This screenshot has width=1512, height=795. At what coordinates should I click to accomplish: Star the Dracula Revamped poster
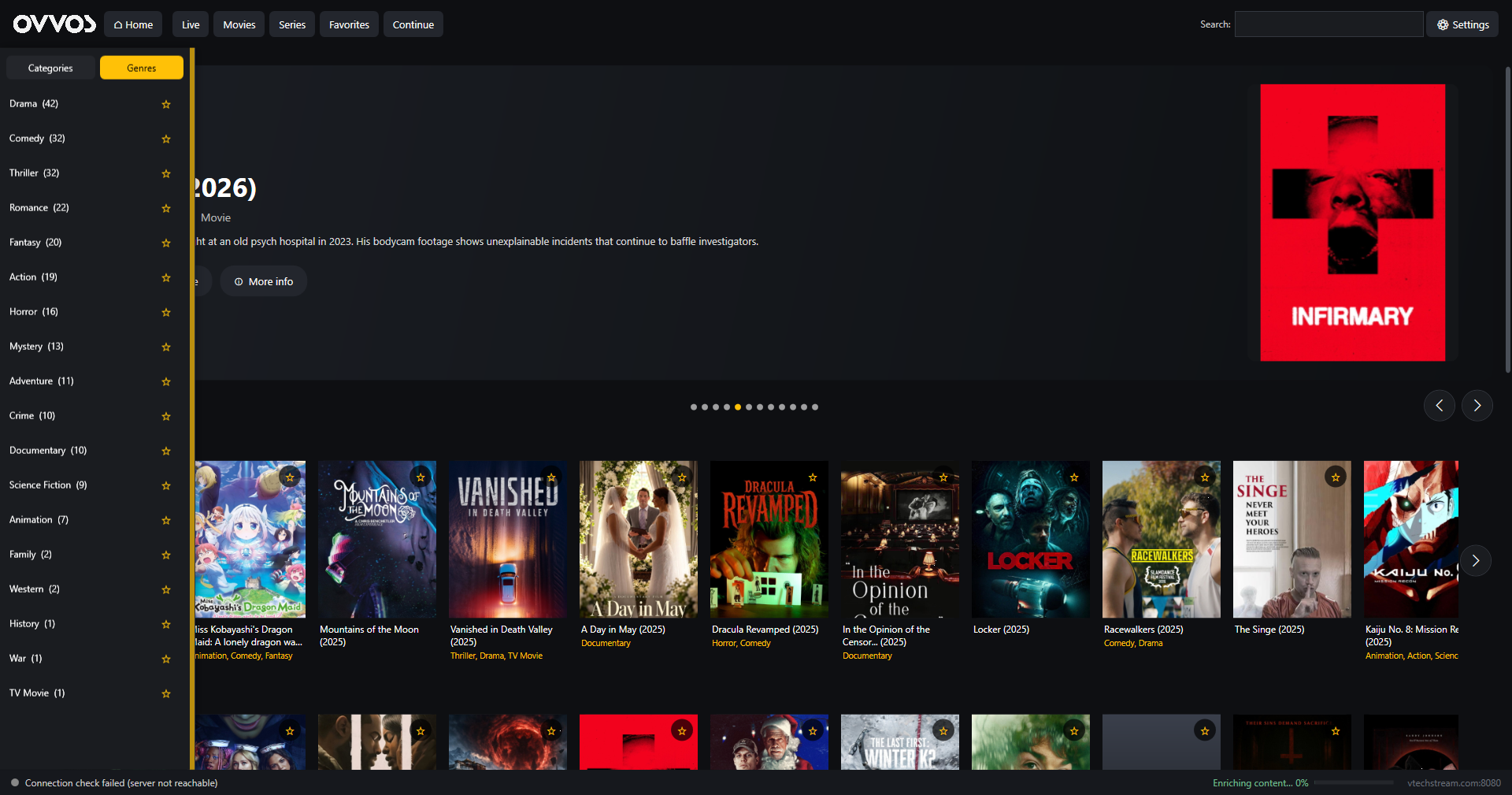tap(813, 477)
